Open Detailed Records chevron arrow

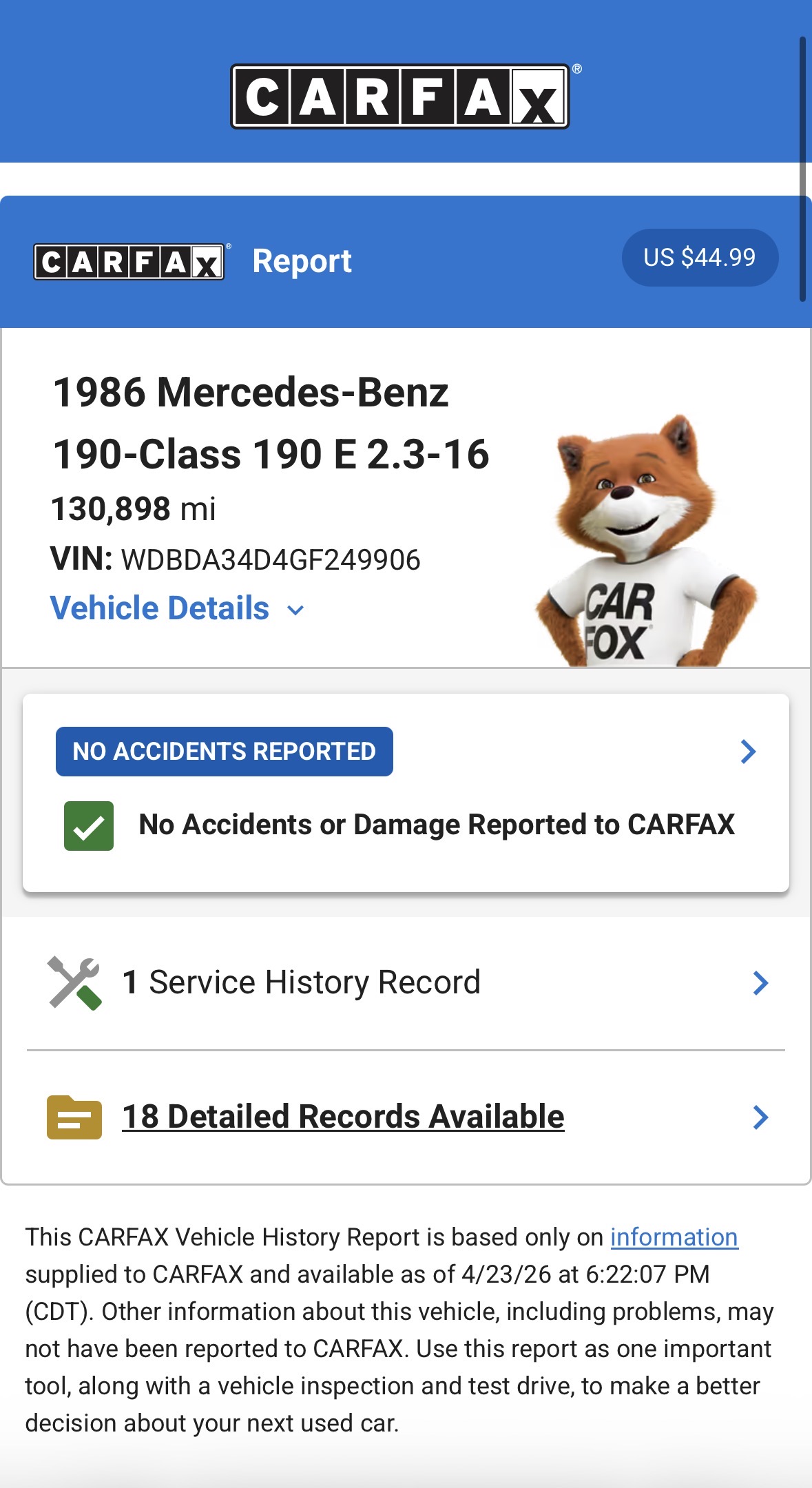tap(760, 1117)
